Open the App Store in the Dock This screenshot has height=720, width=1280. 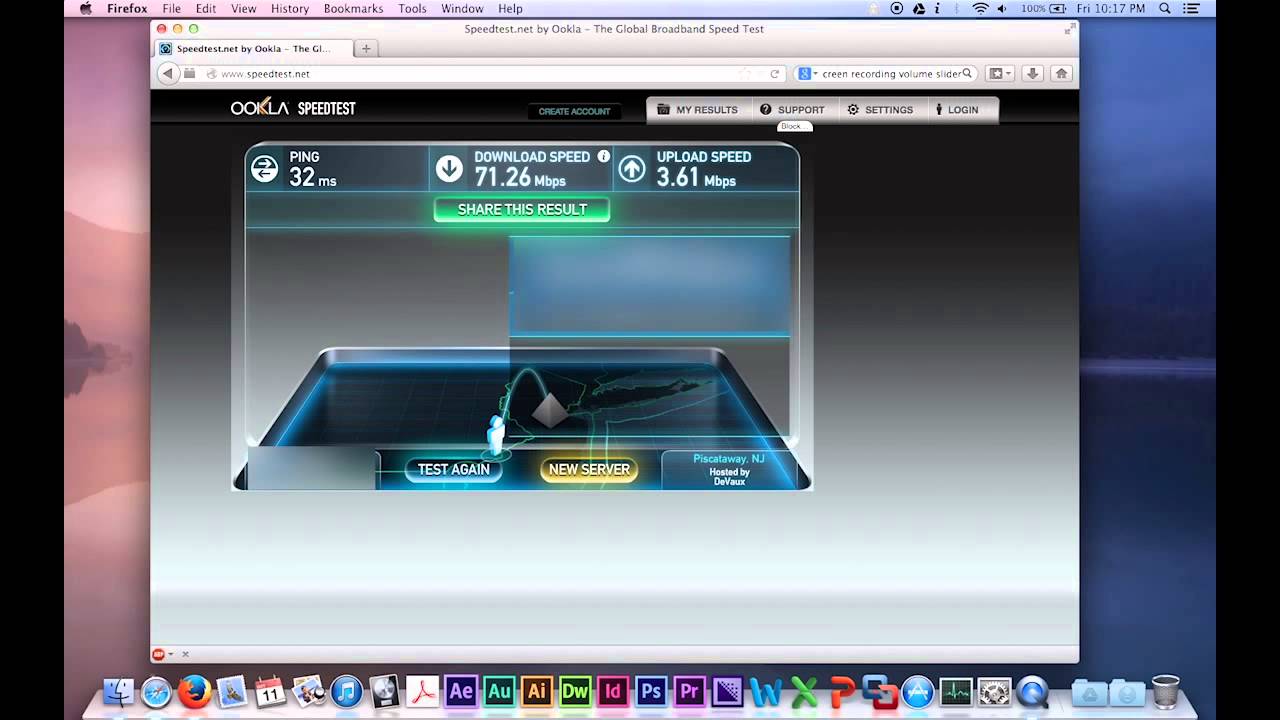pos(917,692)
